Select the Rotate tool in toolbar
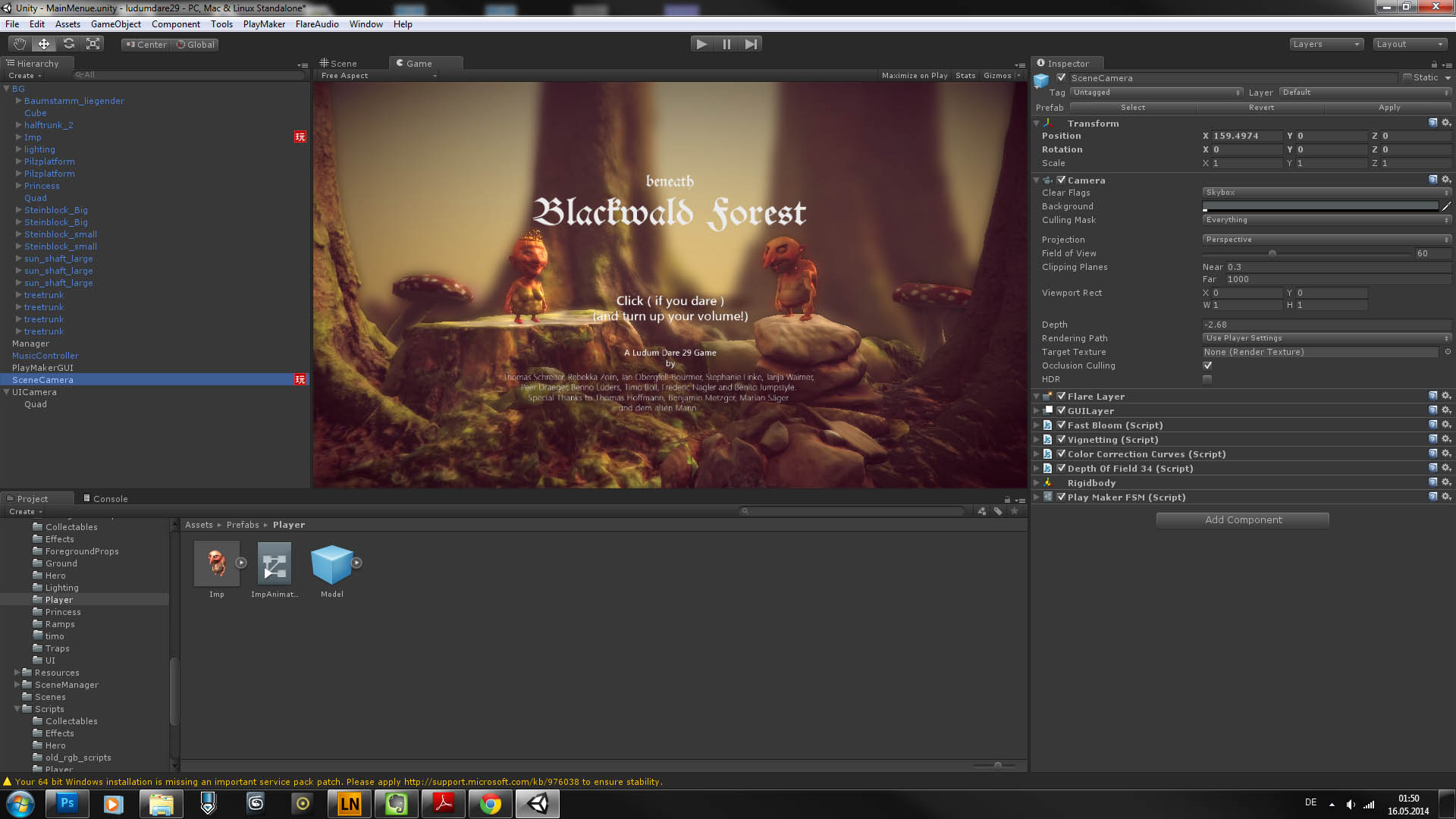 click(68, 44)
